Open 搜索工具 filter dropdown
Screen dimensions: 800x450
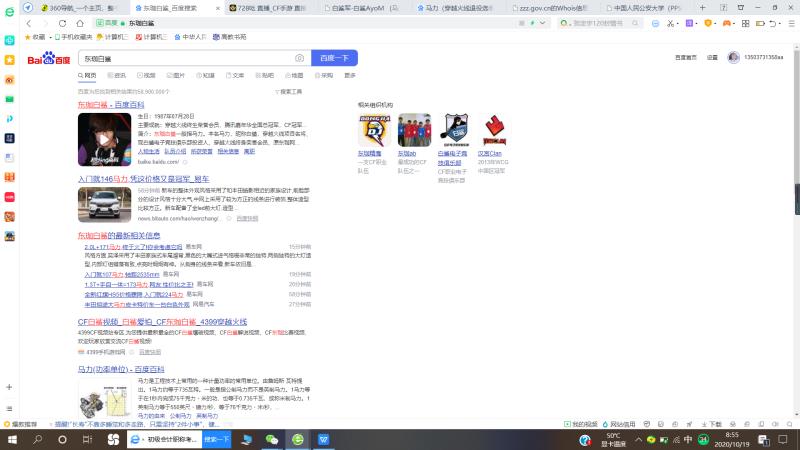tap(289, 92)
